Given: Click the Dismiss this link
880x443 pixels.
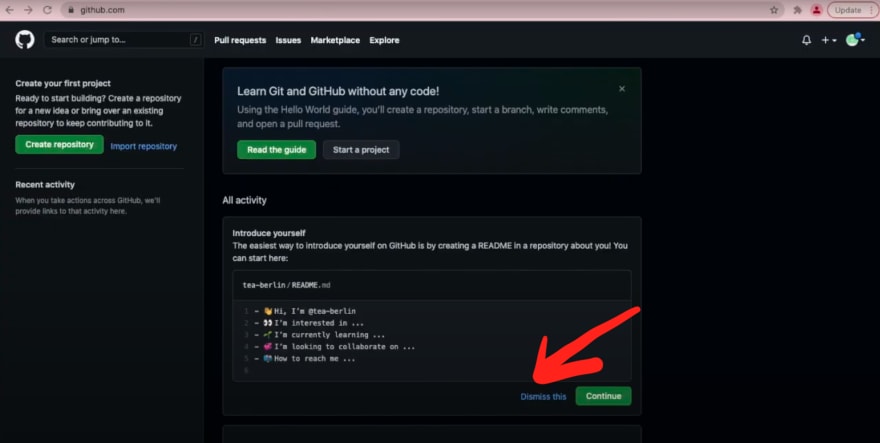Looking at the screenshot, I should click(x=543, y=396).
